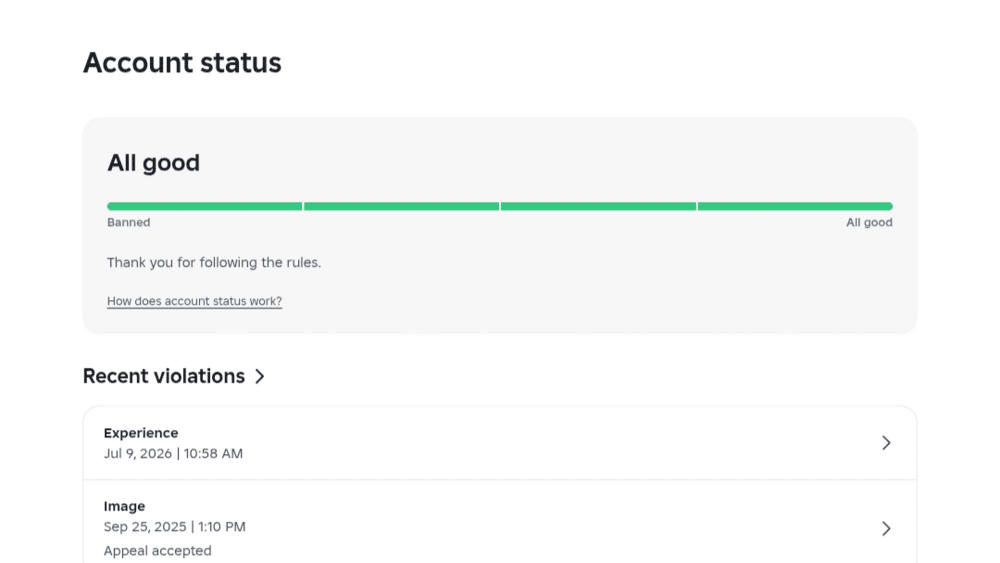
Task: Click the small All good label under bar
Action: tap(869, 223)
